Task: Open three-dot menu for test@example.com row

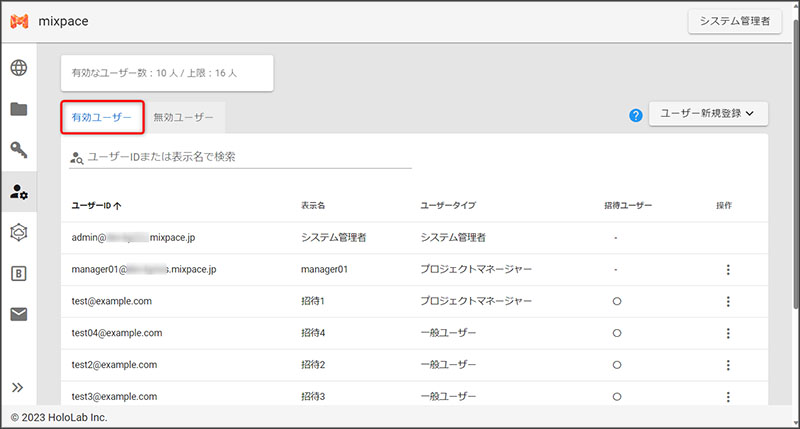Action: point(728,301)
